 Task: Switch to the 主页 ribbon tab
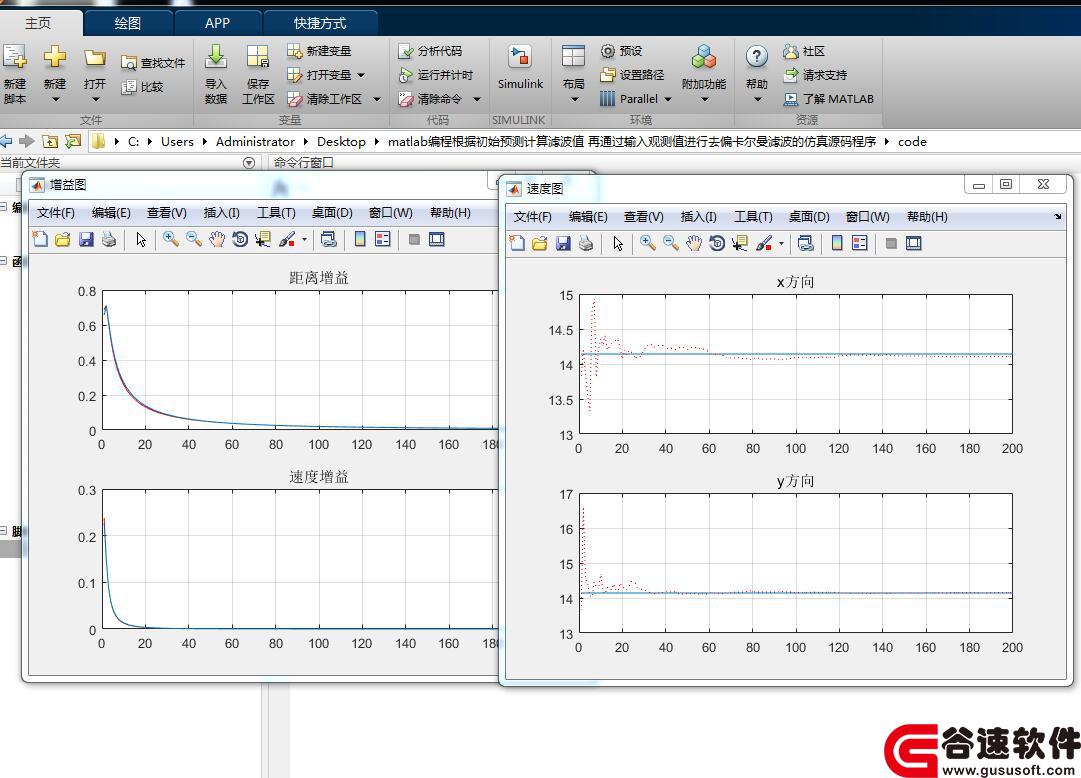(x=38, y=23)
